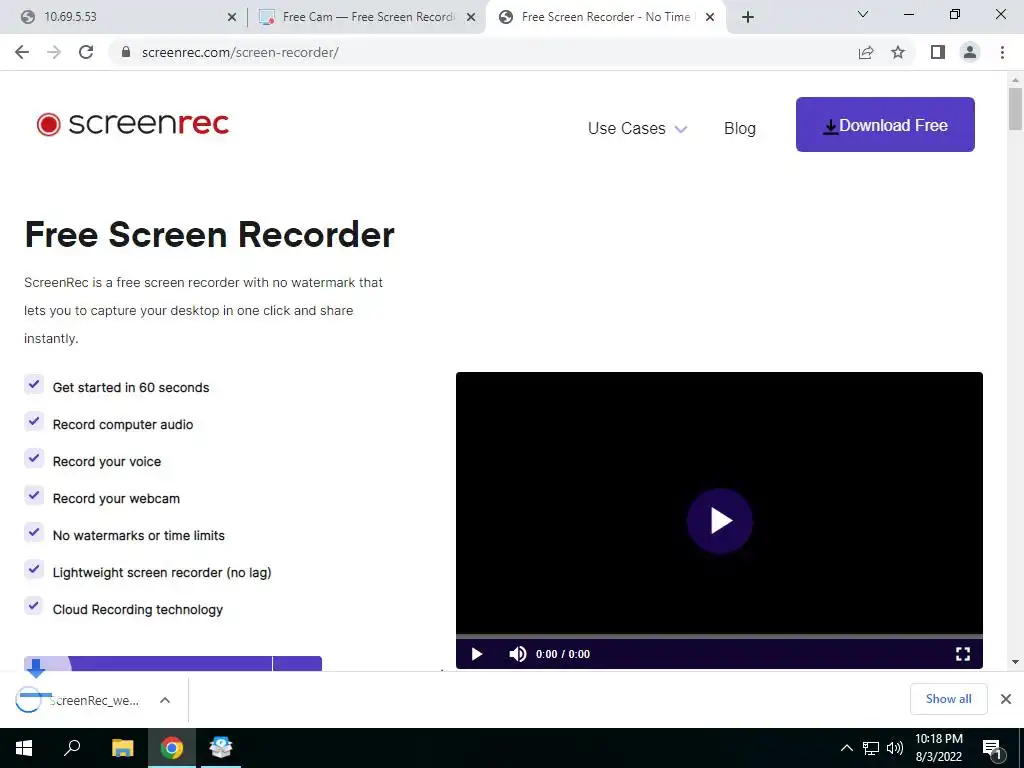Show hidden system tray icons

coord(846,748)
